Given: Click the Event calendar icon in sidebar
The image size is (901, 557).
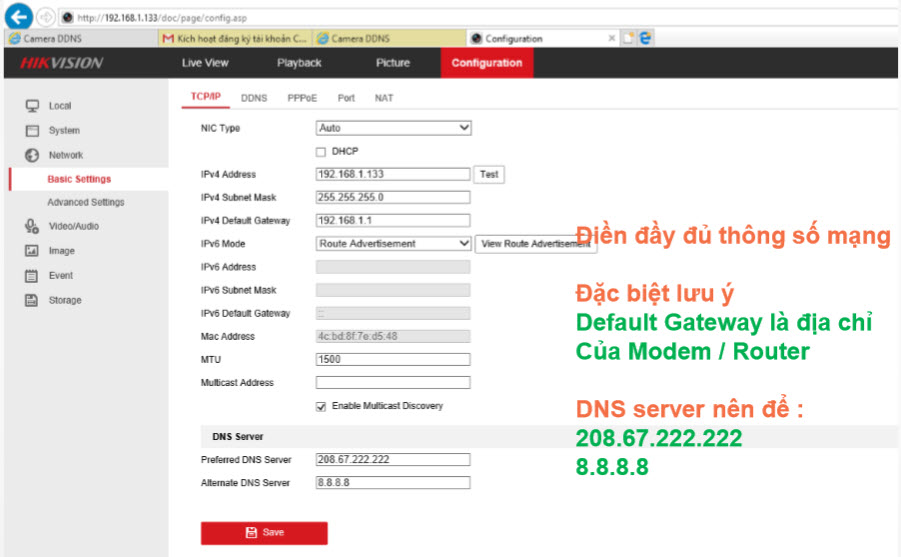Looking at the screenshot, I should coord(32,276).
